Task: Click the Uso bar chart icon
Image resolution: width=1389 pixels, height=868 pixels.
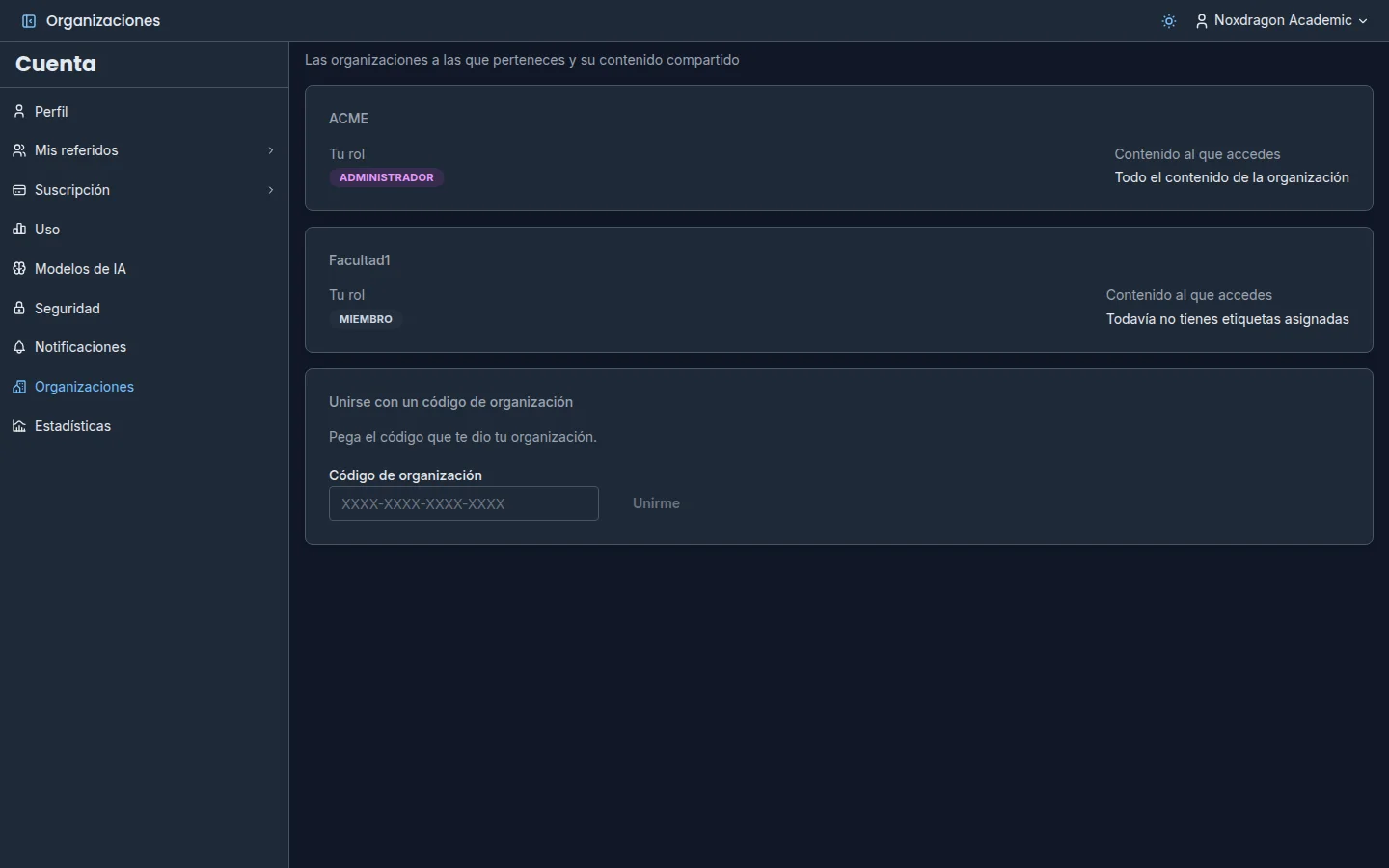Action: (19, 230)
